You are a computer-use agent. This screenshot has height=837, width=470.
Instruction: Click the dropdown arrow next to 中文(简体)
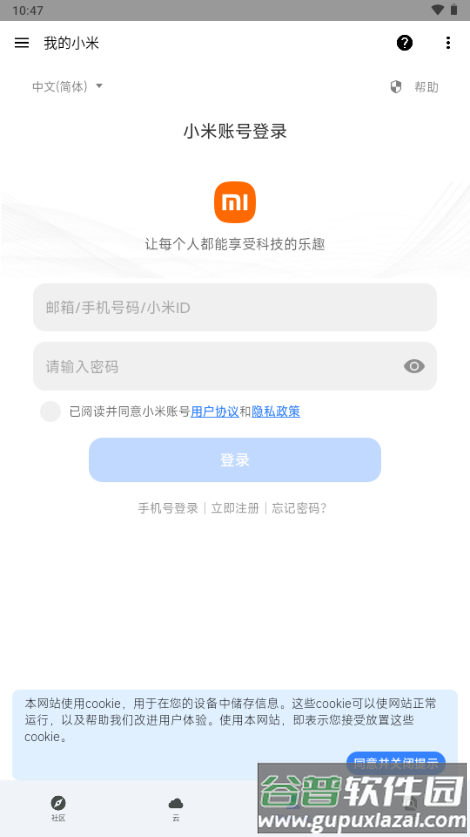99,85
